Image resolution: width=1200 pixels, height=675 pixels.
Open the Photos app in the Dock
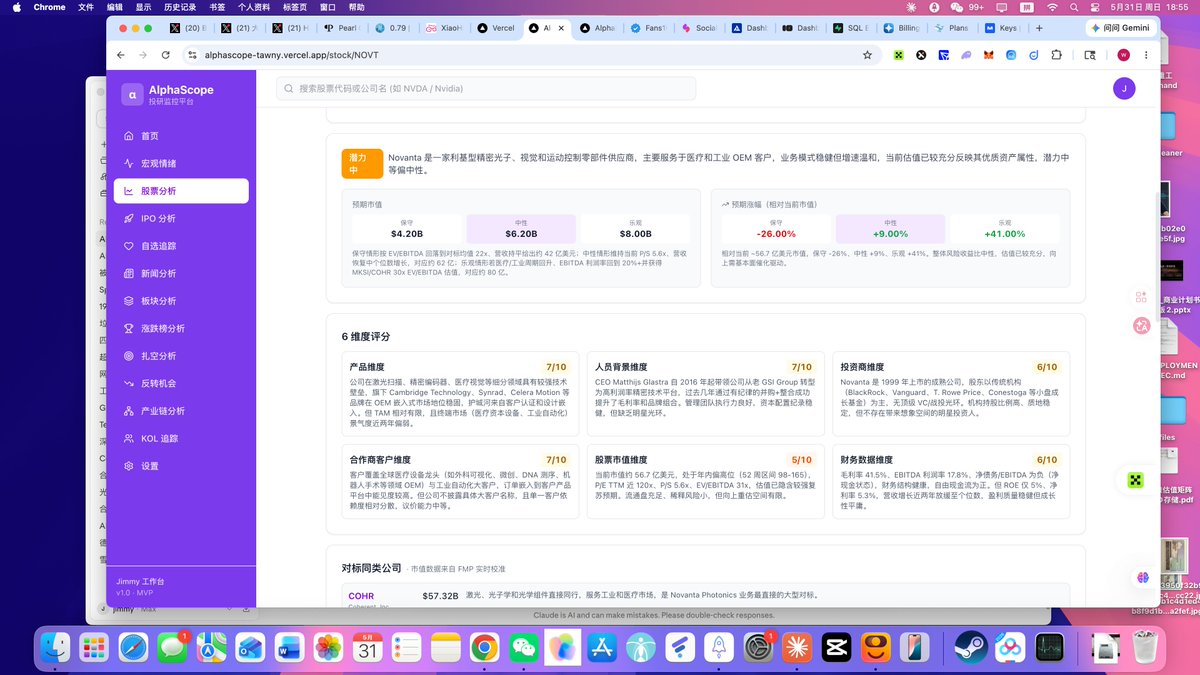tap(328, 648)
